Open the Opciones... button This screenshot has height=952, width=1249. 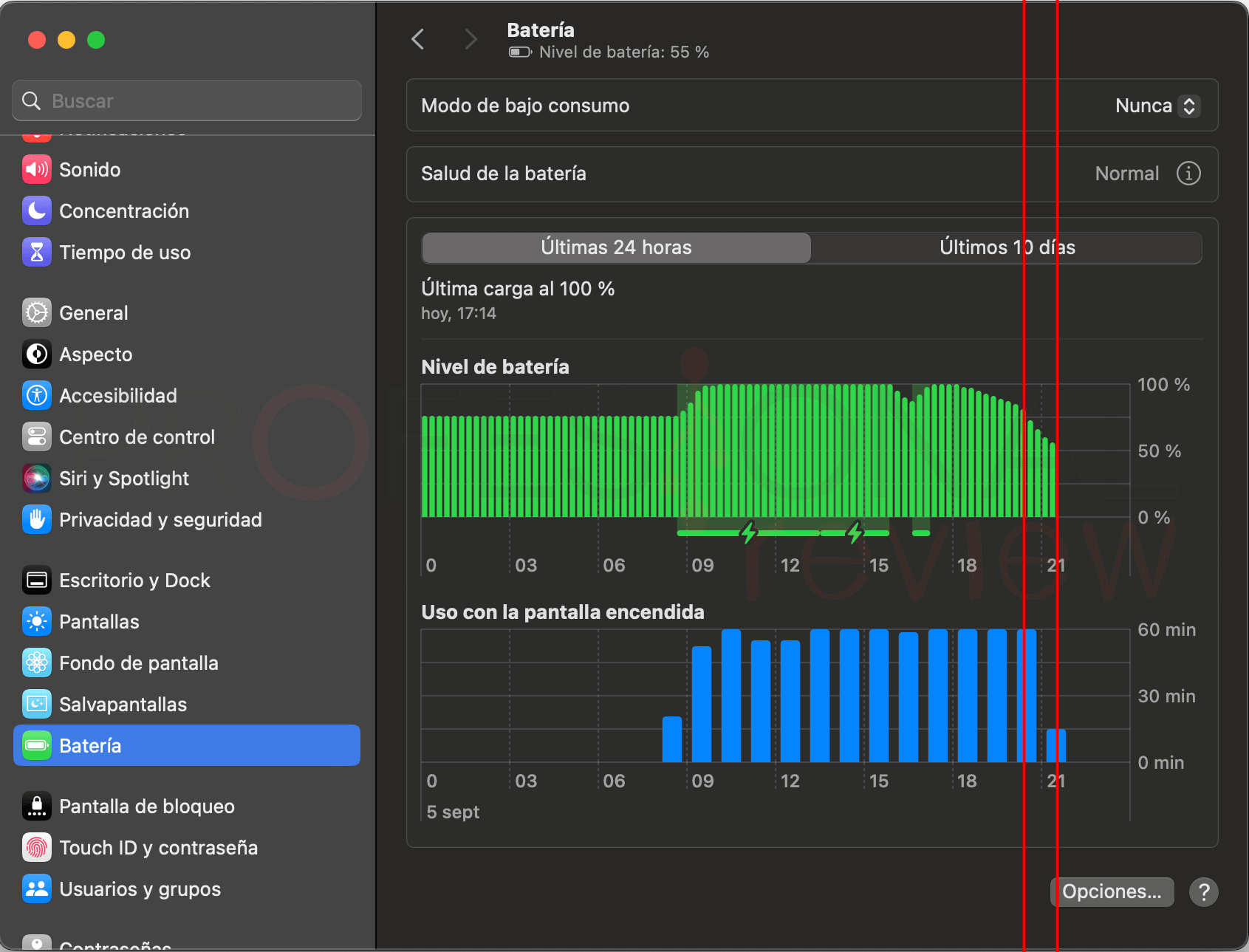(x=1112, y=892)
